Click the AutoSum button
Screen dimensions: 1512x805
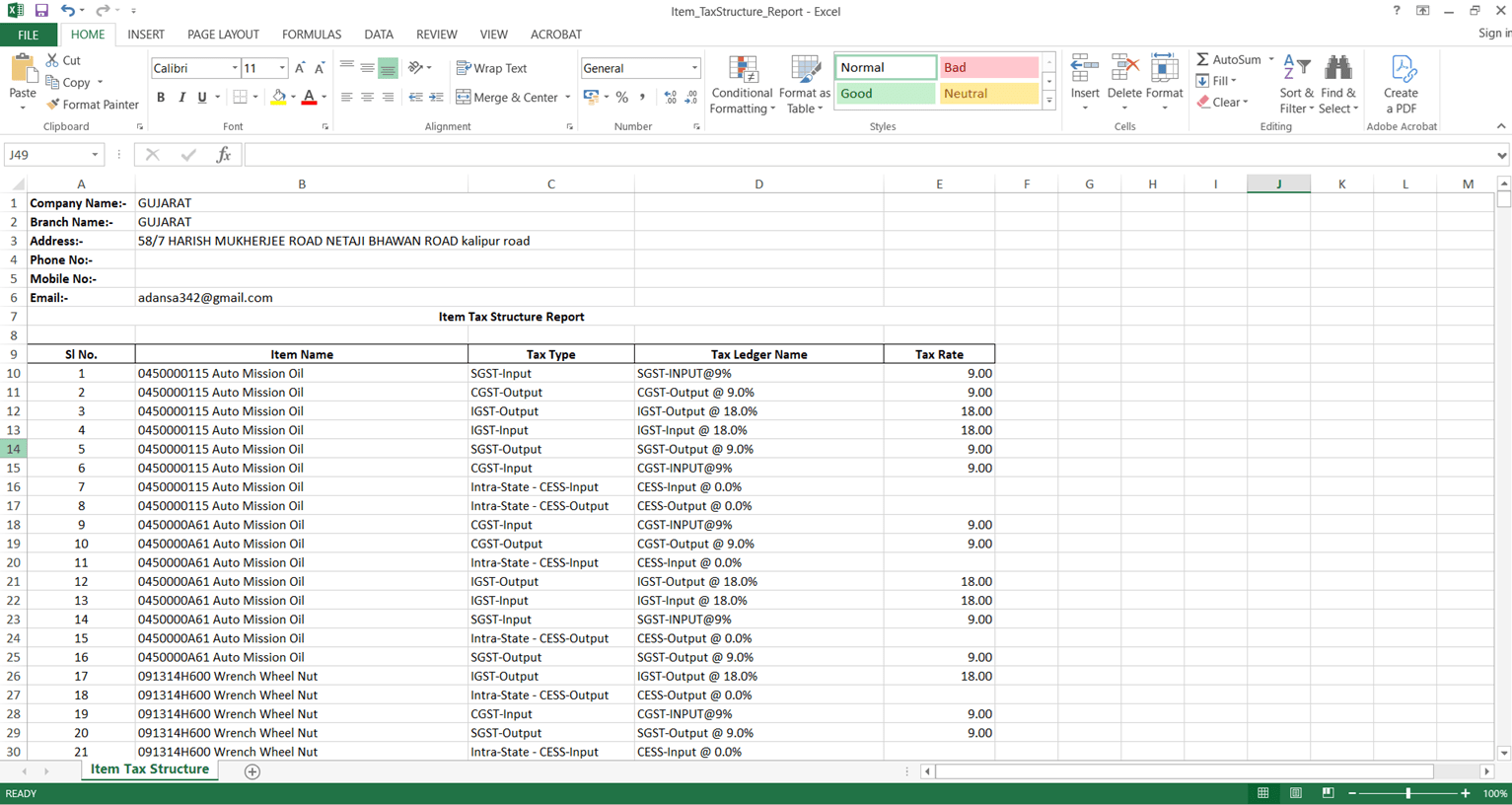[x=1229, y=60]
